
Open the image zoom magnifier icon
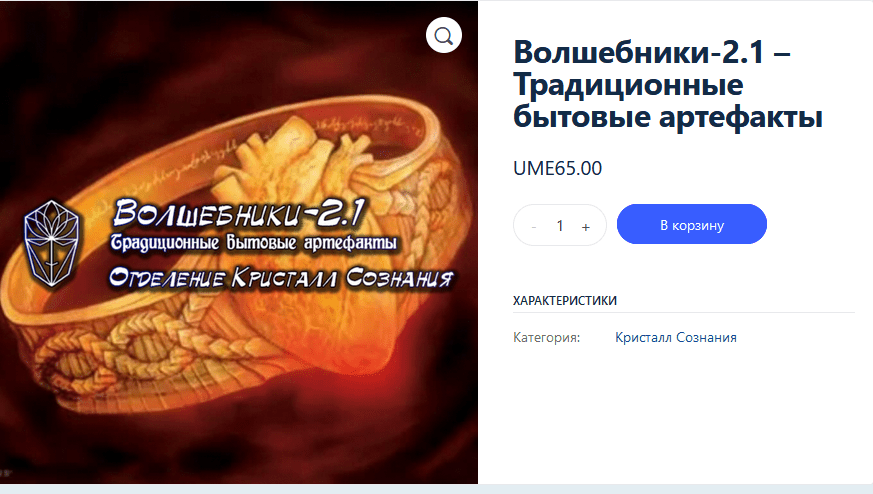pyautogui.click(x=444, y=36)
